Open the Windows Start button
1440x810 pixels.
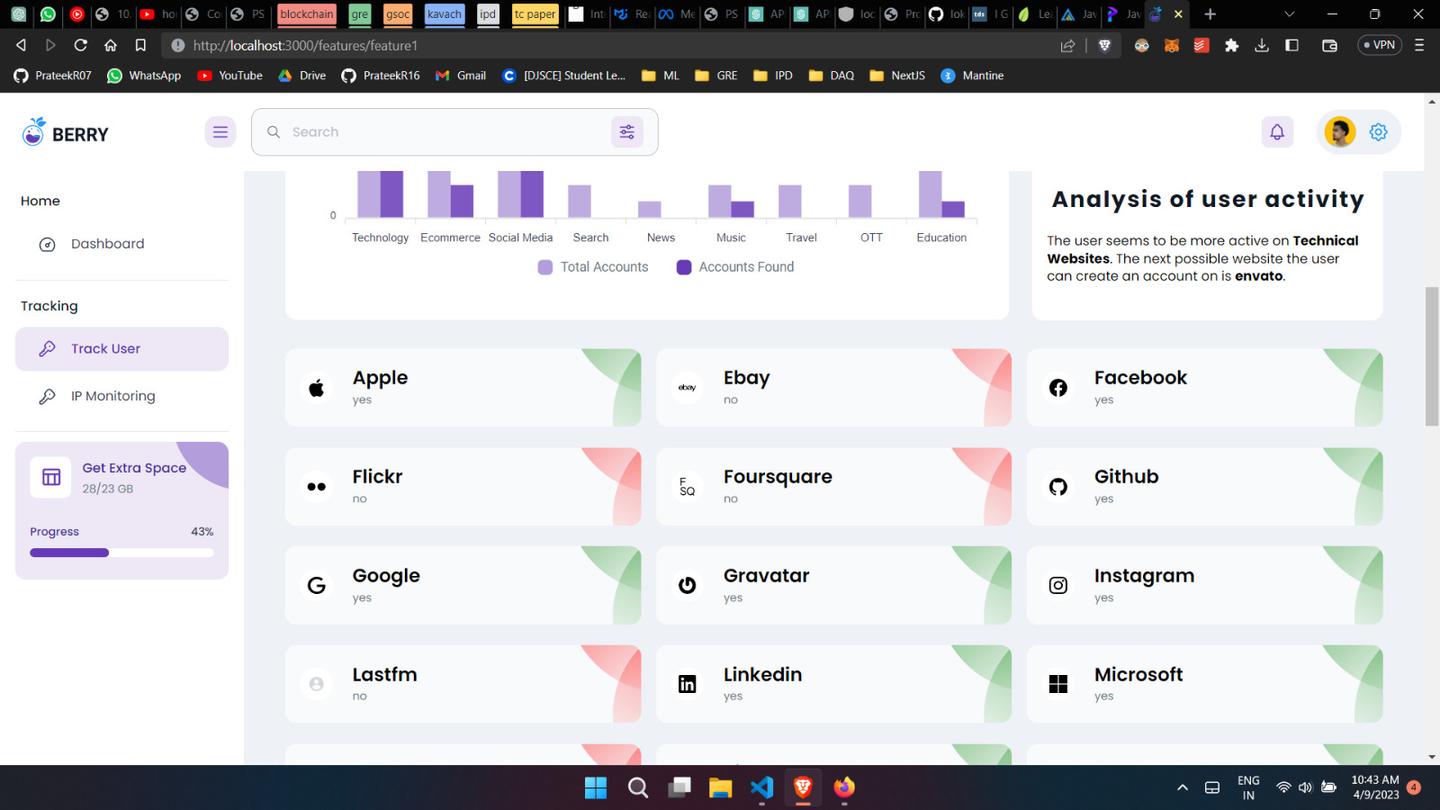pyautogui.click(x=595, y=788)
